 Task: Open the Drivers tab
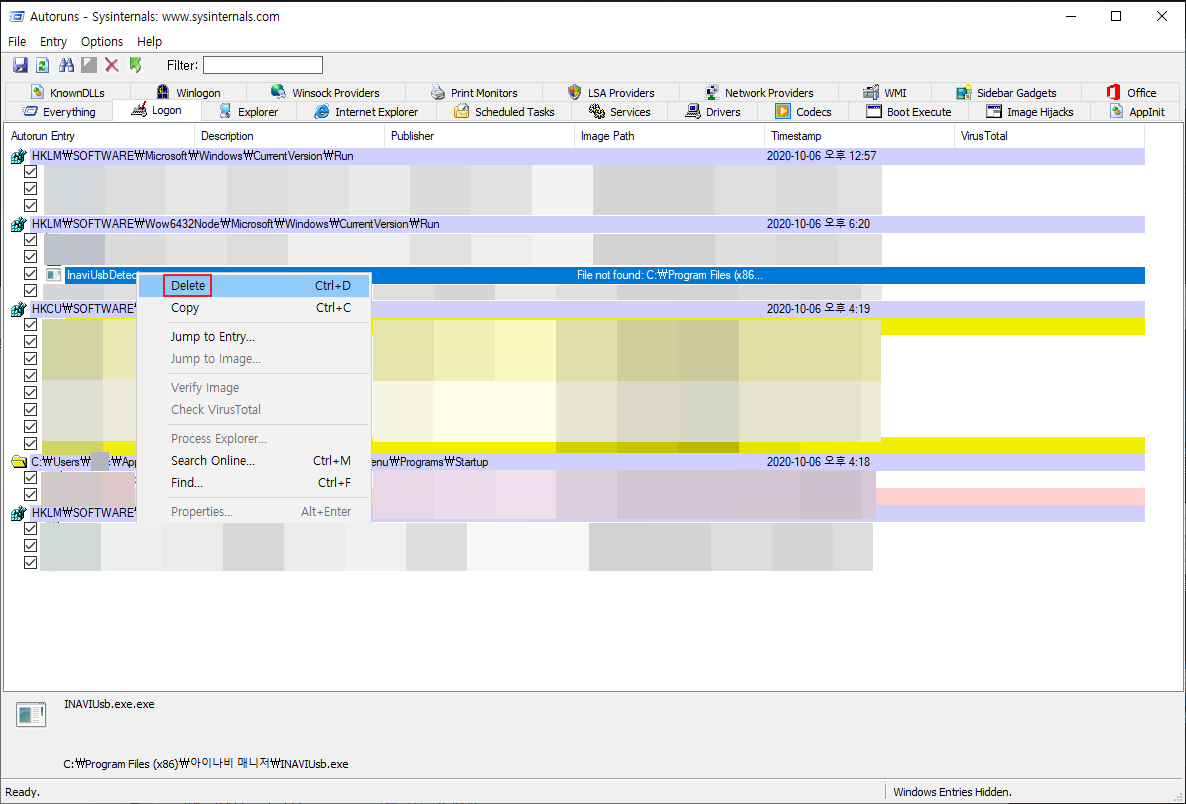tap(713, 112)
